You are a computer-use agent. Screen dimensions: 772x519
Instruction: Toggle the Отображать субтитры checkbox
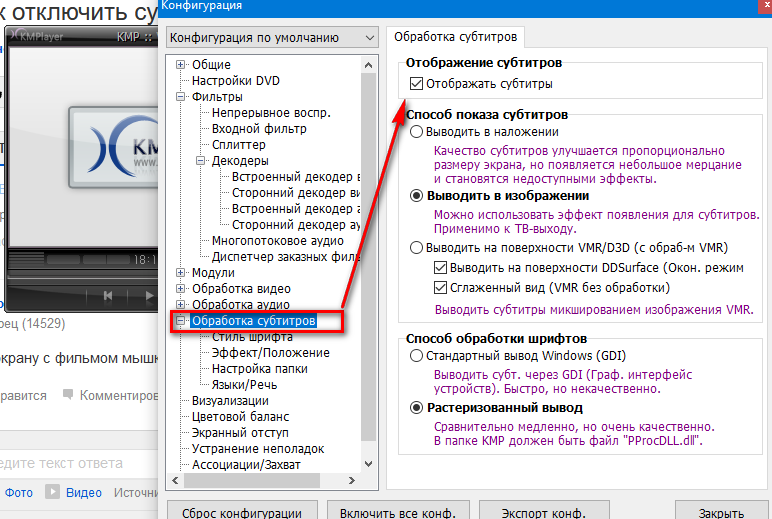pos(416,84)
